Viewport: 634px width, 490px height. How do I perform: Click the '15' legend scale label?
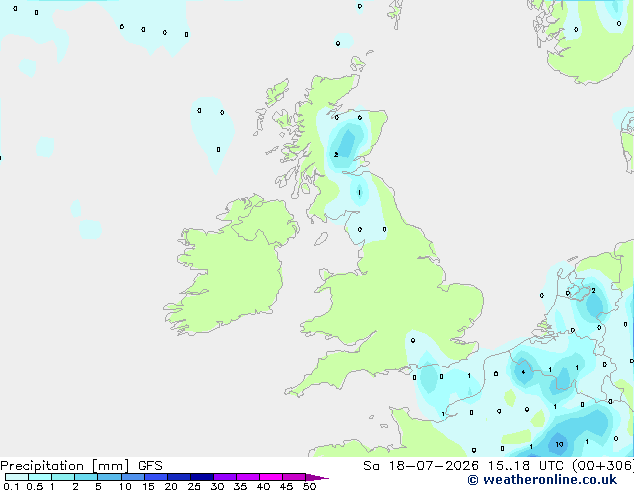pyautogui.click(x=148, y=486)
